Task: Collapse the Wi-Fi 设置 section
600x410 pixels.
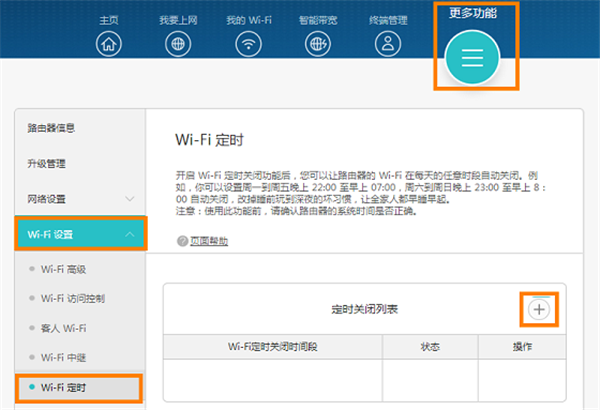Action: tap(130, 234)
